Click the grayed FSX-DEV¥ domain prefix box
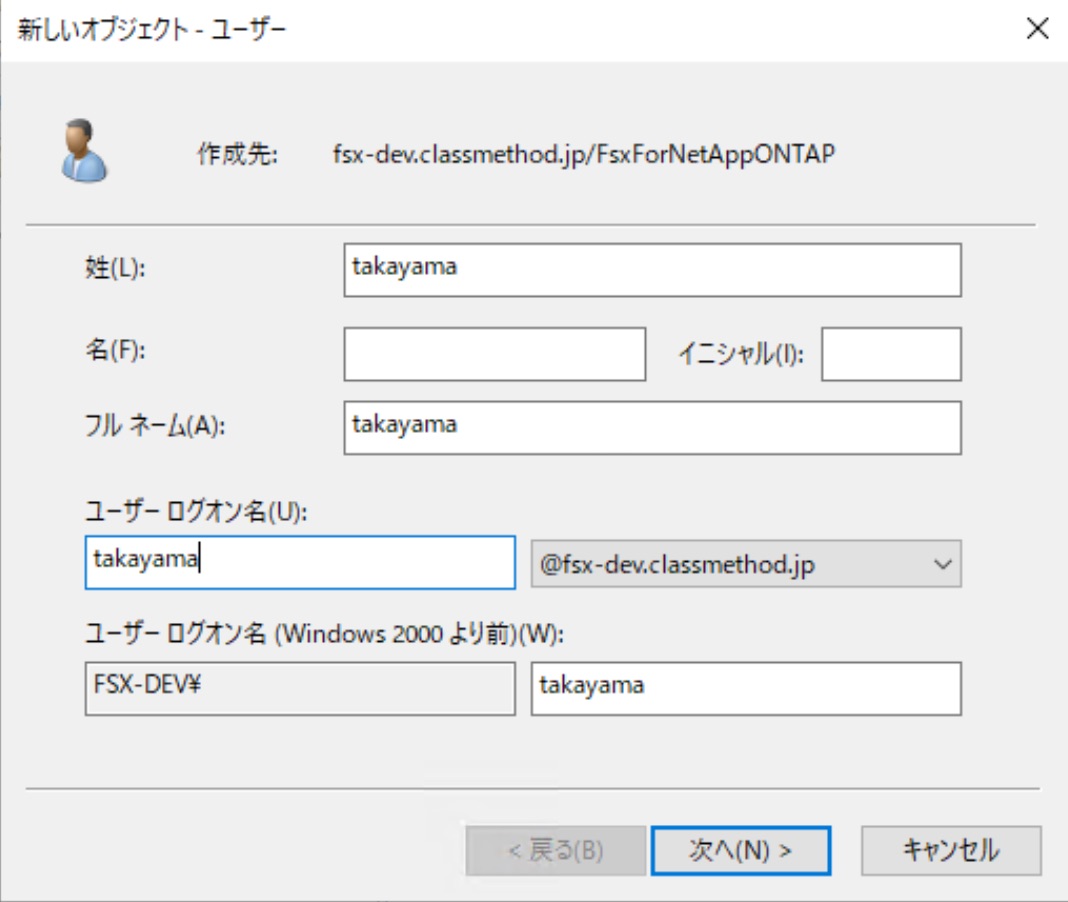1068x902 pixels. [x=297, y=687]
